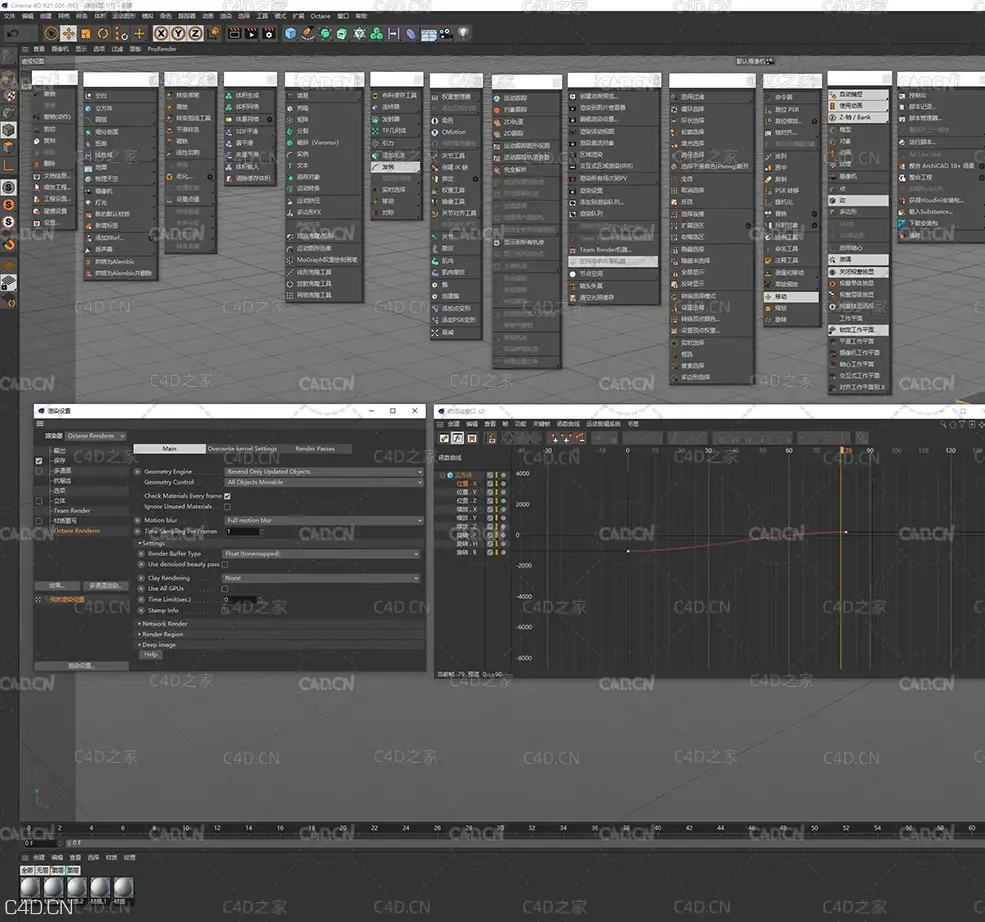The height and width of the screenshot is (922, 985).
Task: Toggle the checked box in render settings list
Action: pos(39,461)
